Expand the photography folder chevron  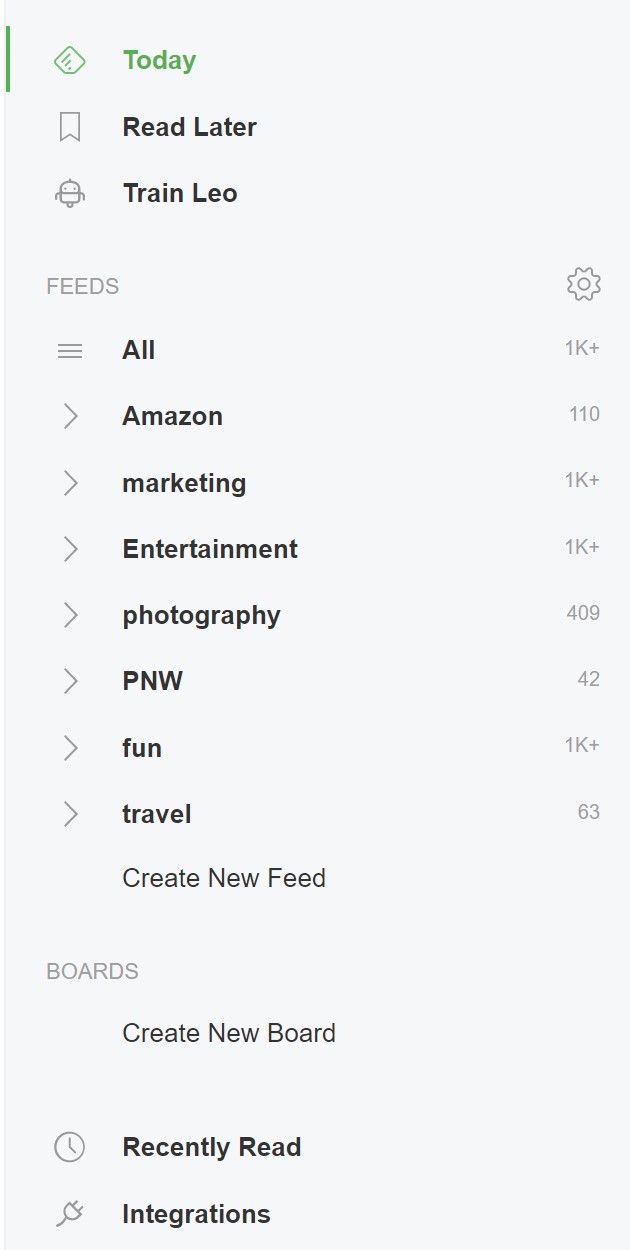(70, 615)
